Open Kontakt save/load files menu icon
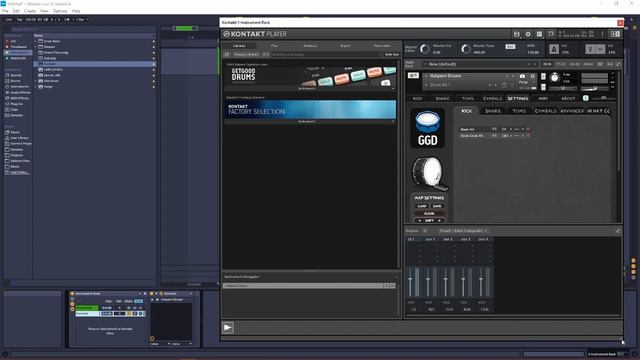This screenshot has width=640, height=360. (x=516, y=34)
